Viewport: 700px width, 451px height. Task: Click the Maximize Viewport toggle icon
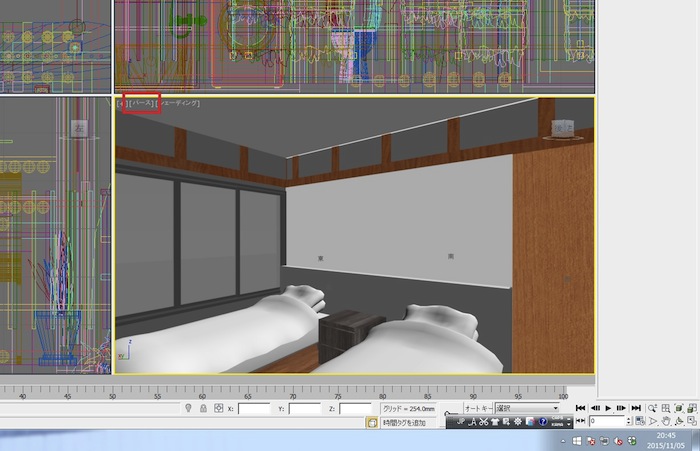[x=692, y=422]
